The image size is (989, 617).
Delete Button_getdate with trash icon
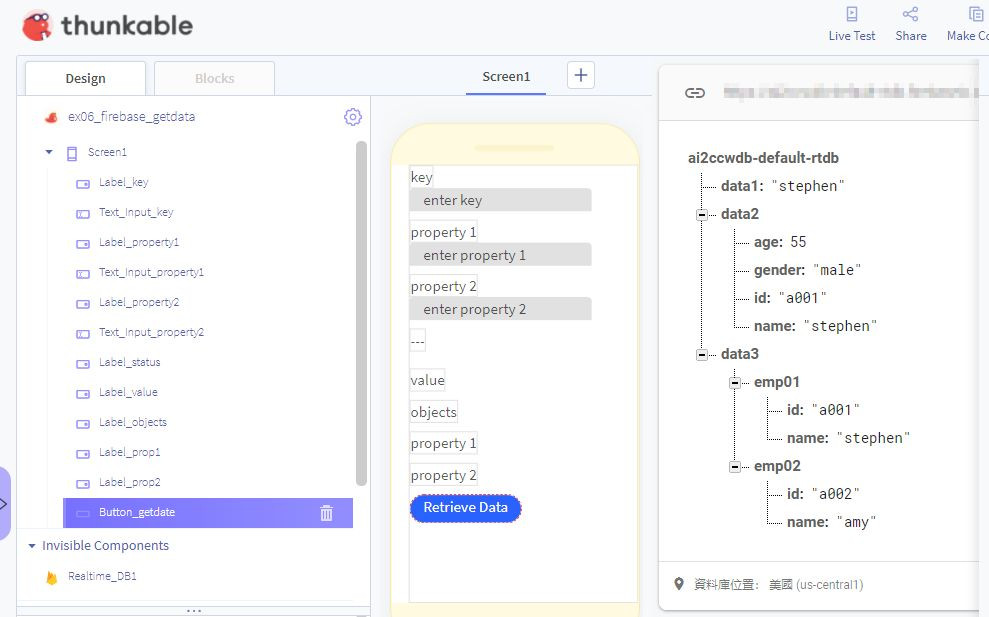click(x=326, y=513)
